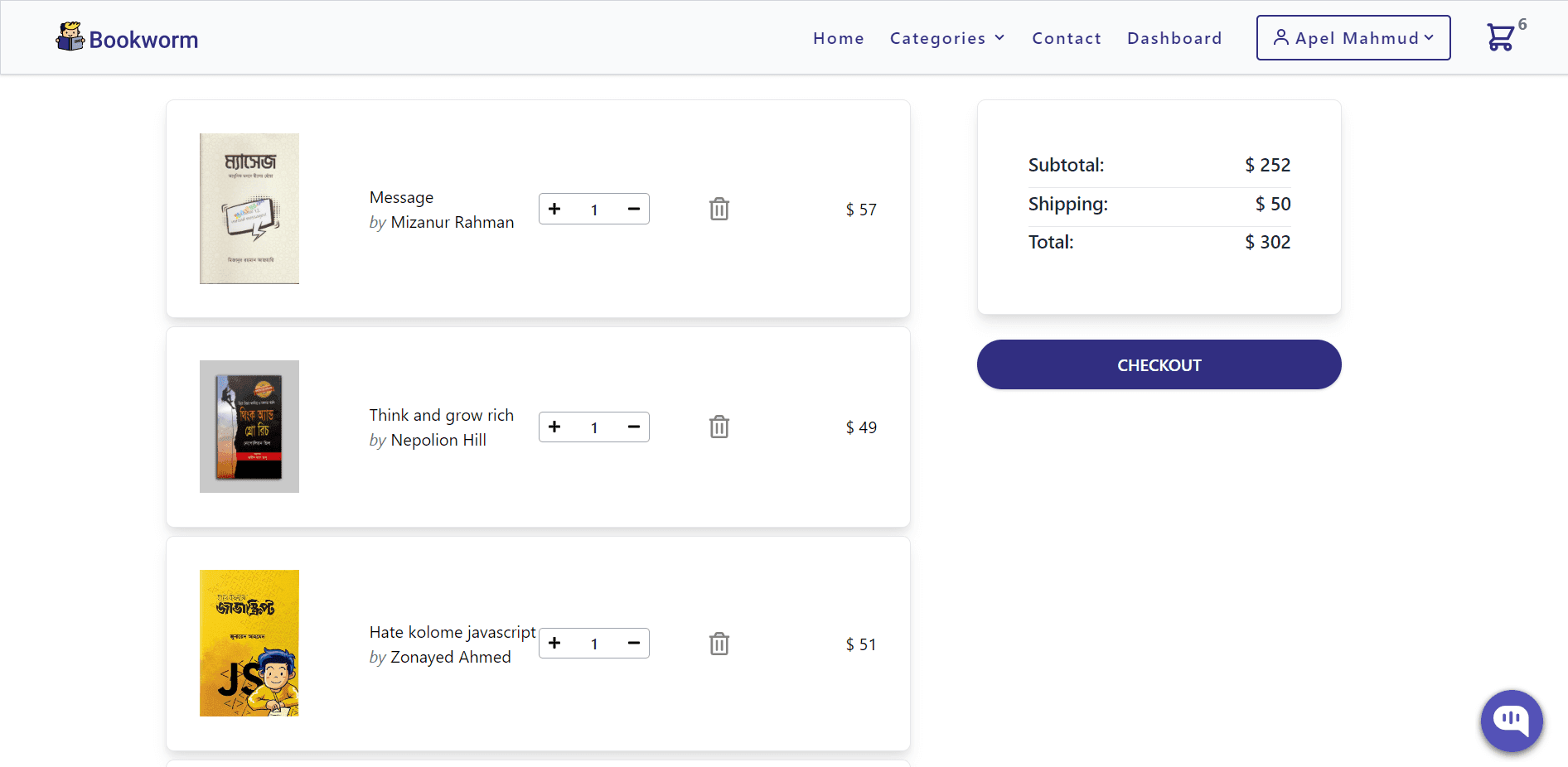Viewport: 1568px width, 767px height.
Task: Remove Think and grow rich from cart
Action: [719, 427]
